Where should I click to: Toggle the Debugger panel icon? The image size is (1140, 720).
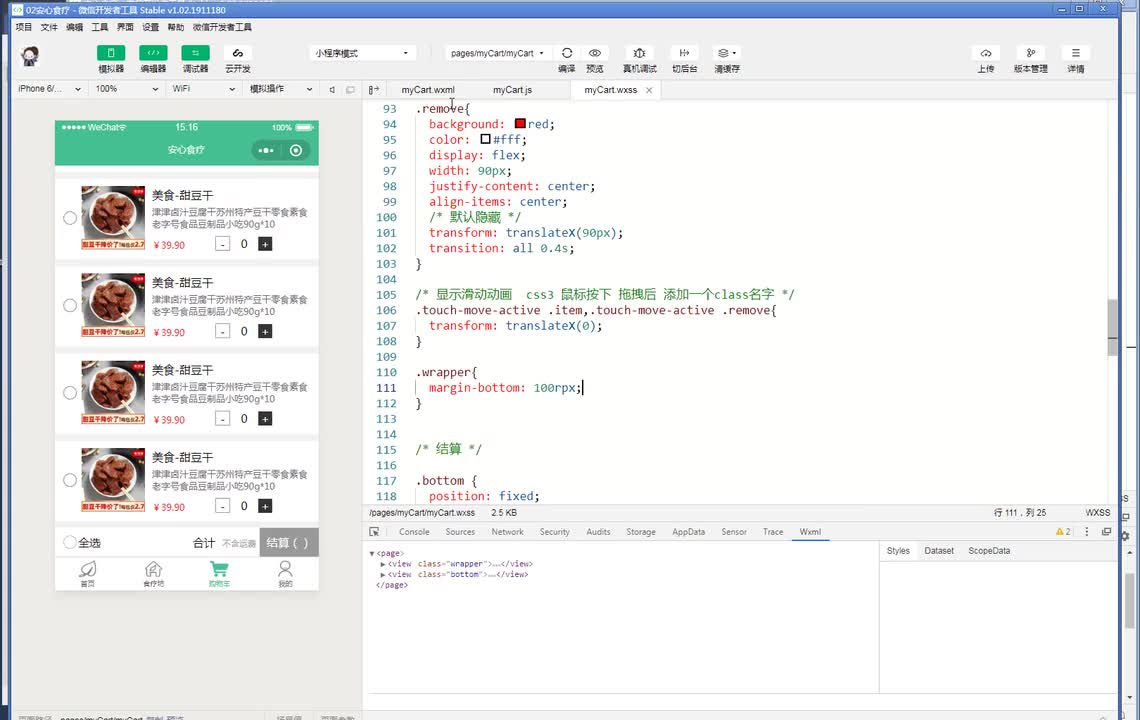pos(195,53)
